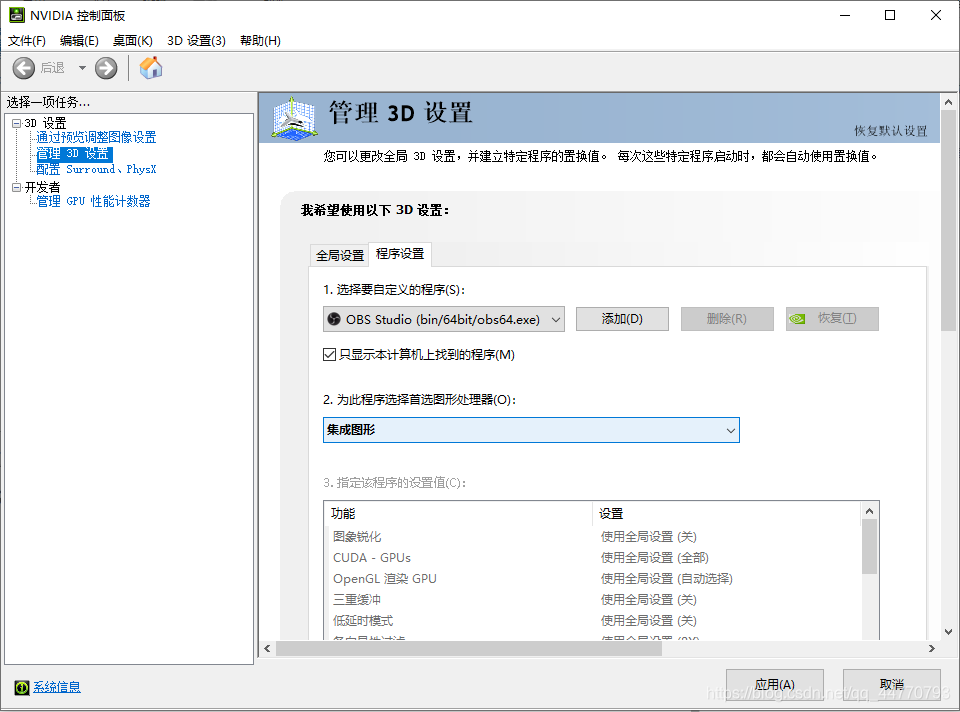Click horizontal scrollbar right arrow

[x=932, y=648]
